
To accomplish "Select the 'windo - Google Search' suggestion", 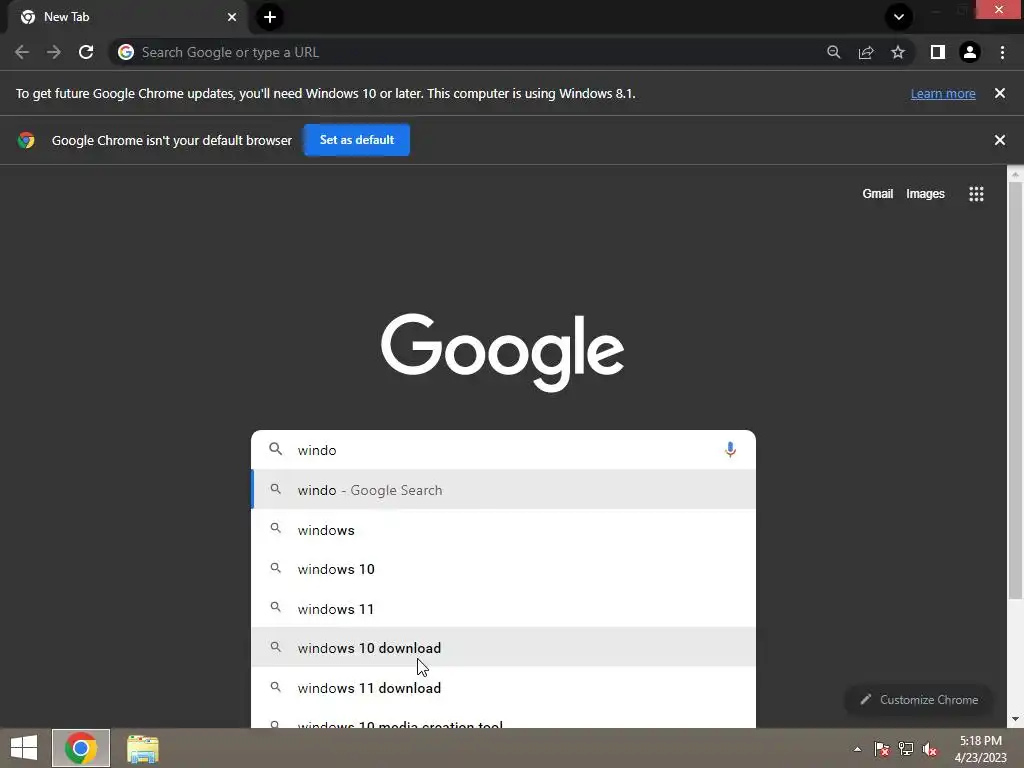I will pyautogui.click(x=503, y=490).
